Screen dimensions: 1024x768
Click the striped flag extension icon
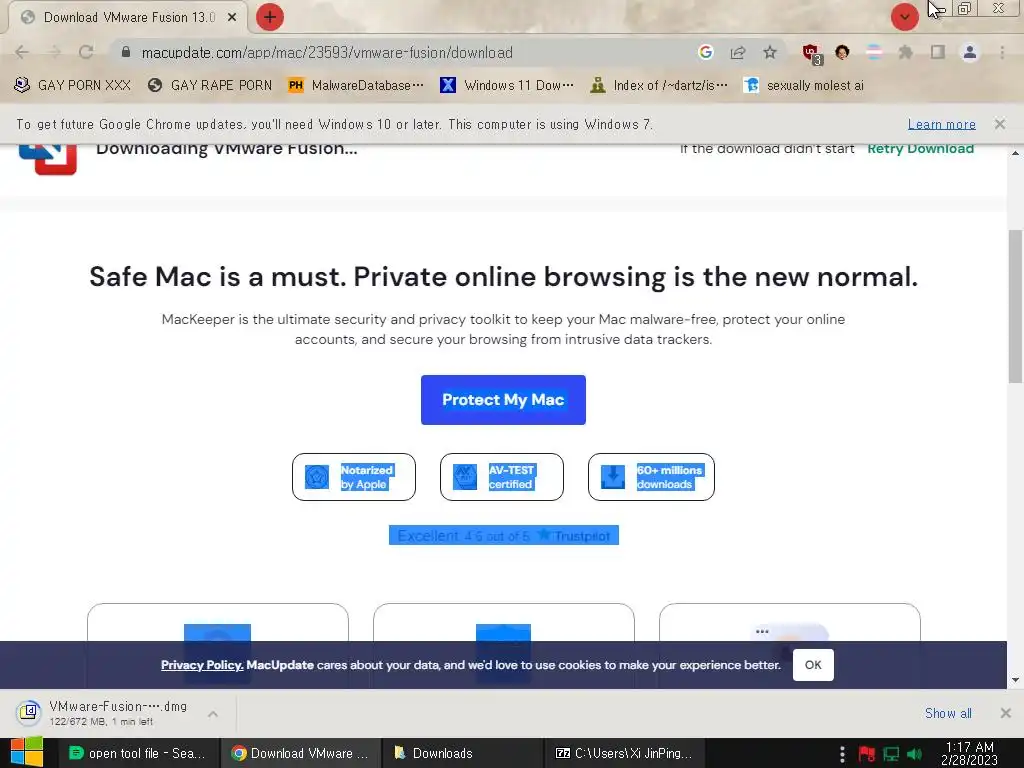pos(874,52)
